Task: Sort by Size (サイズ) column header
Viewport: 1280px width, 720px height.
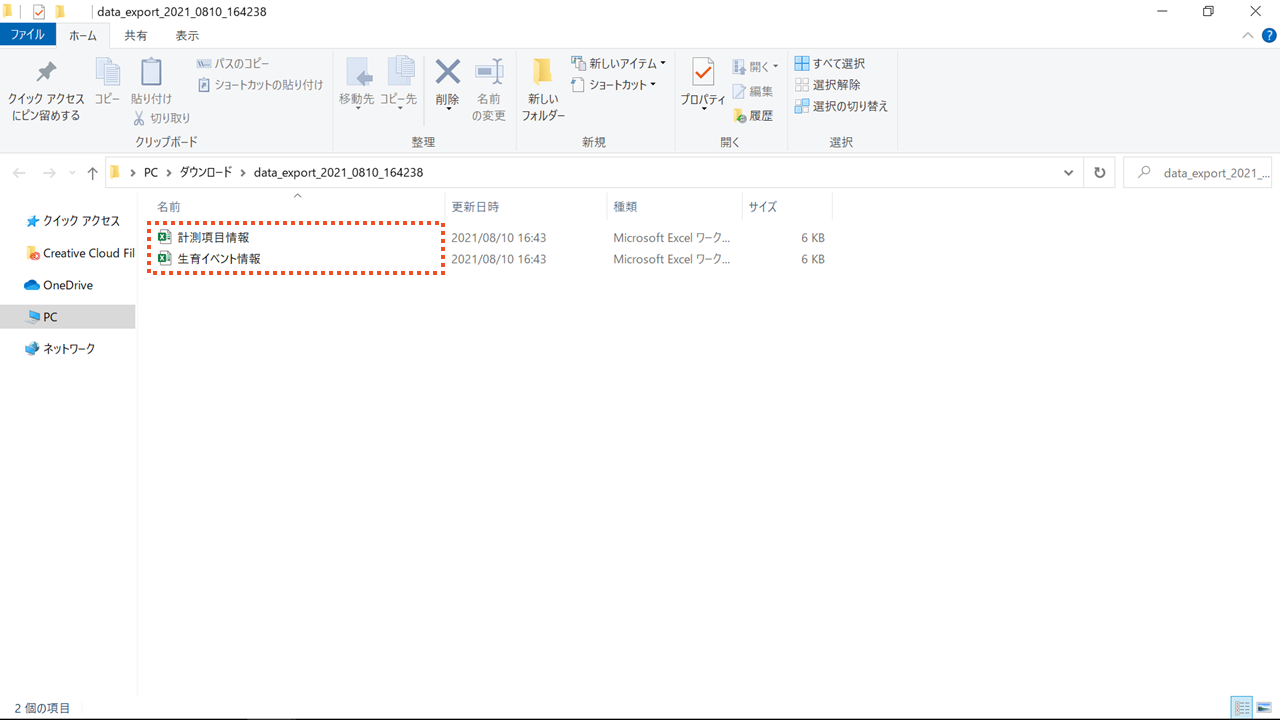Action: [762, 207]
